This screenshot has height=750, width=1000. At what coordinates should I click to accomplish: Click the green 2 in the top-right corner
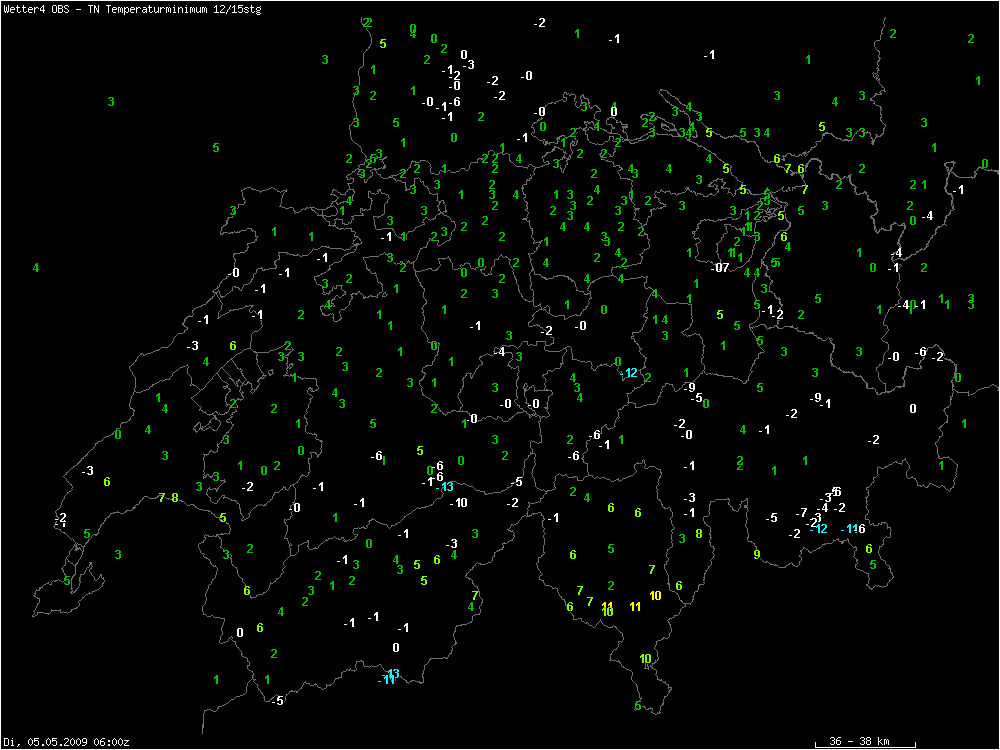coord(971,38)
